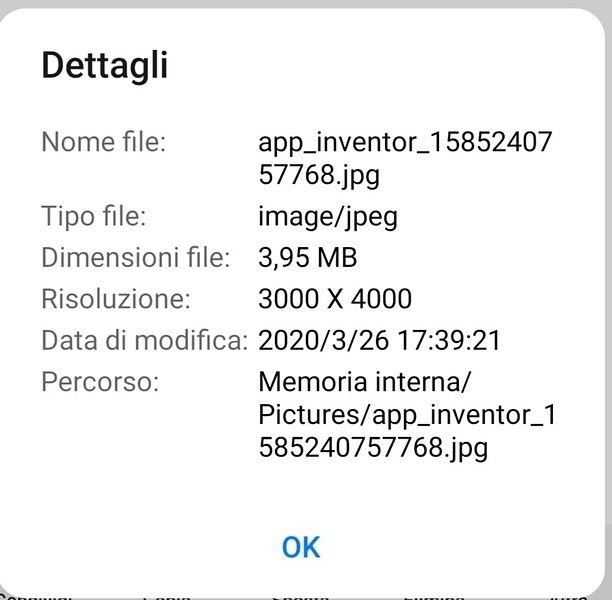Screen dimensions: 612x600
Task: Click the 3,95 MB size value
Action: click(x=308, y=257)
